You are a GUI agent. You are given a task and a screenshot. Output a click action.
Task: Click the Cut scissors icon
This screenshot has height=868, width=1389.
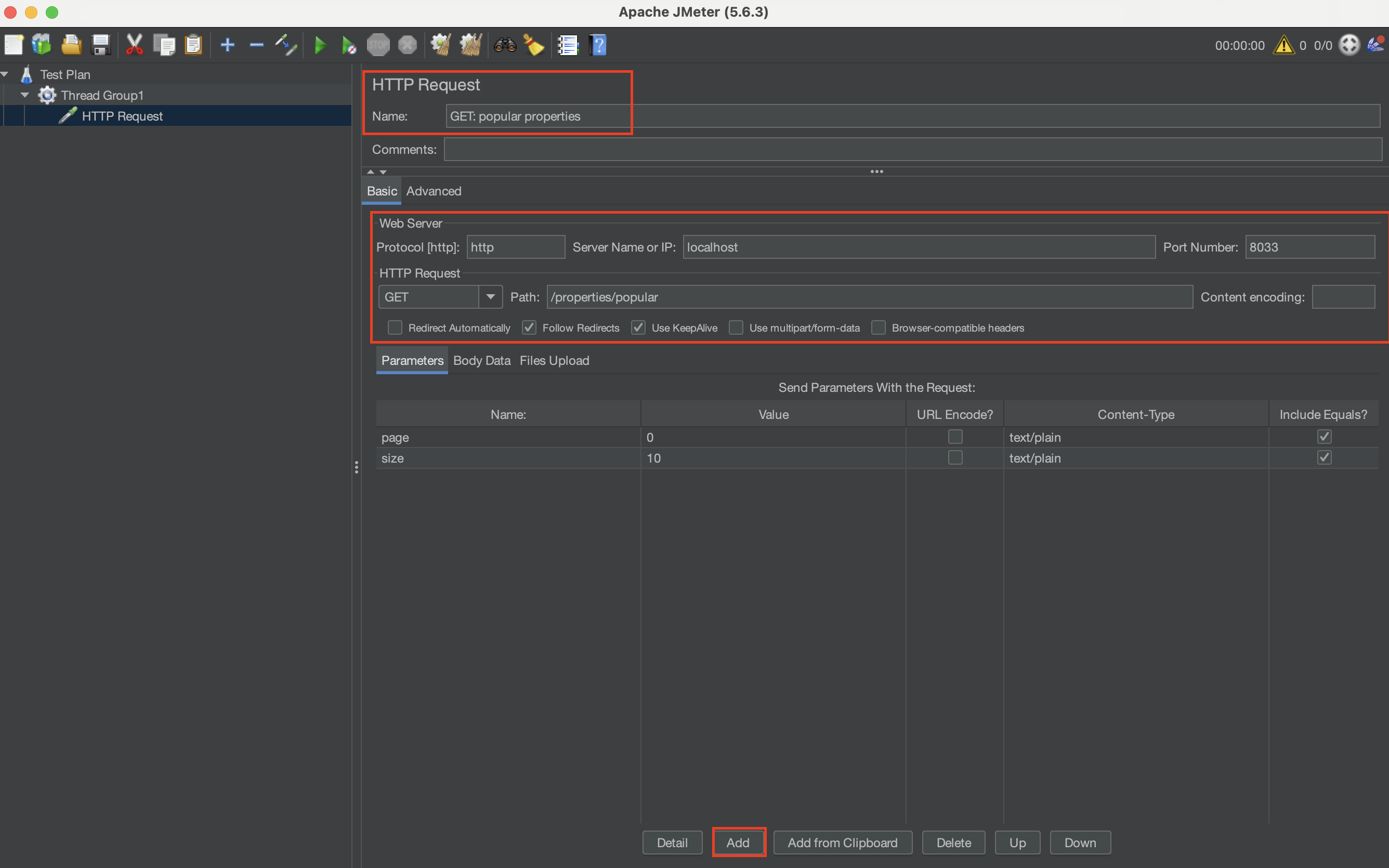coord(134,45)
